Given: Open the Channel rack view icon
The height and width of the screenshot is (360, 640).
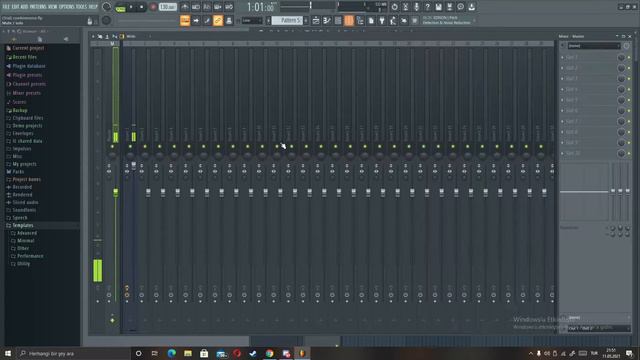Looking at the screenshot, I should 338,20.
